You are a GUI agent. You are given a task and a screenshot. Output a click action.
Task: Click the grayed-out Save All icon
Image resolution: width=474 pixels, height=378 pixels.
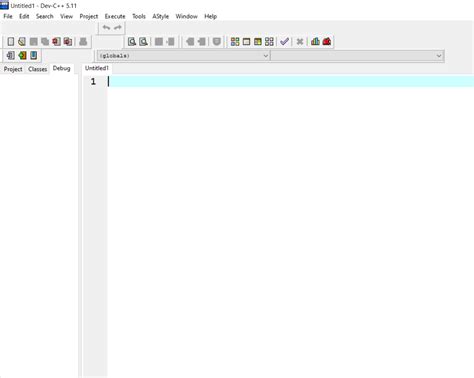point(45,42)
